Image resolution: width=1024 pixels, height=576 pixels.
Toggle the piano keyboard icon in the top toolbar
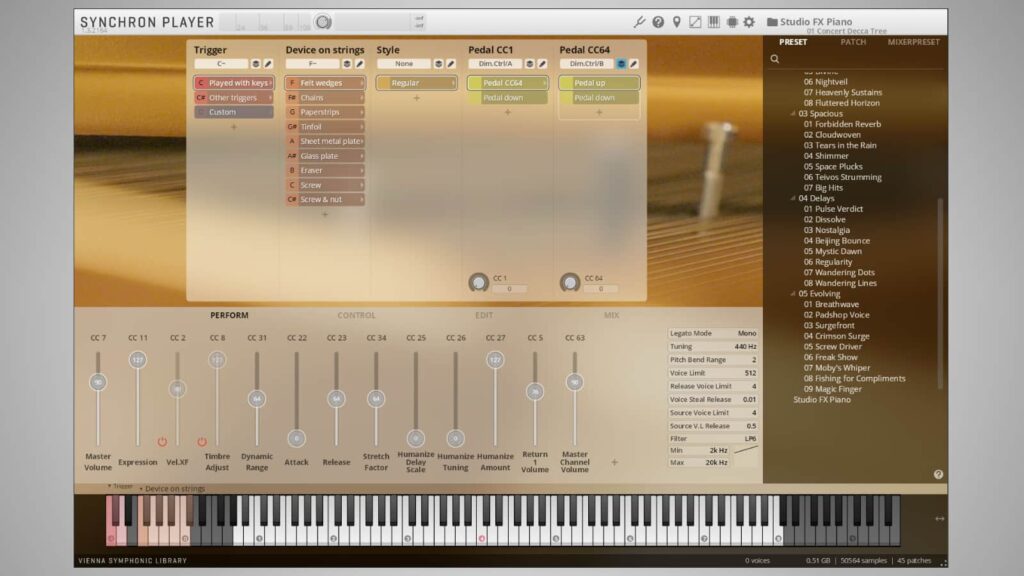713,21
